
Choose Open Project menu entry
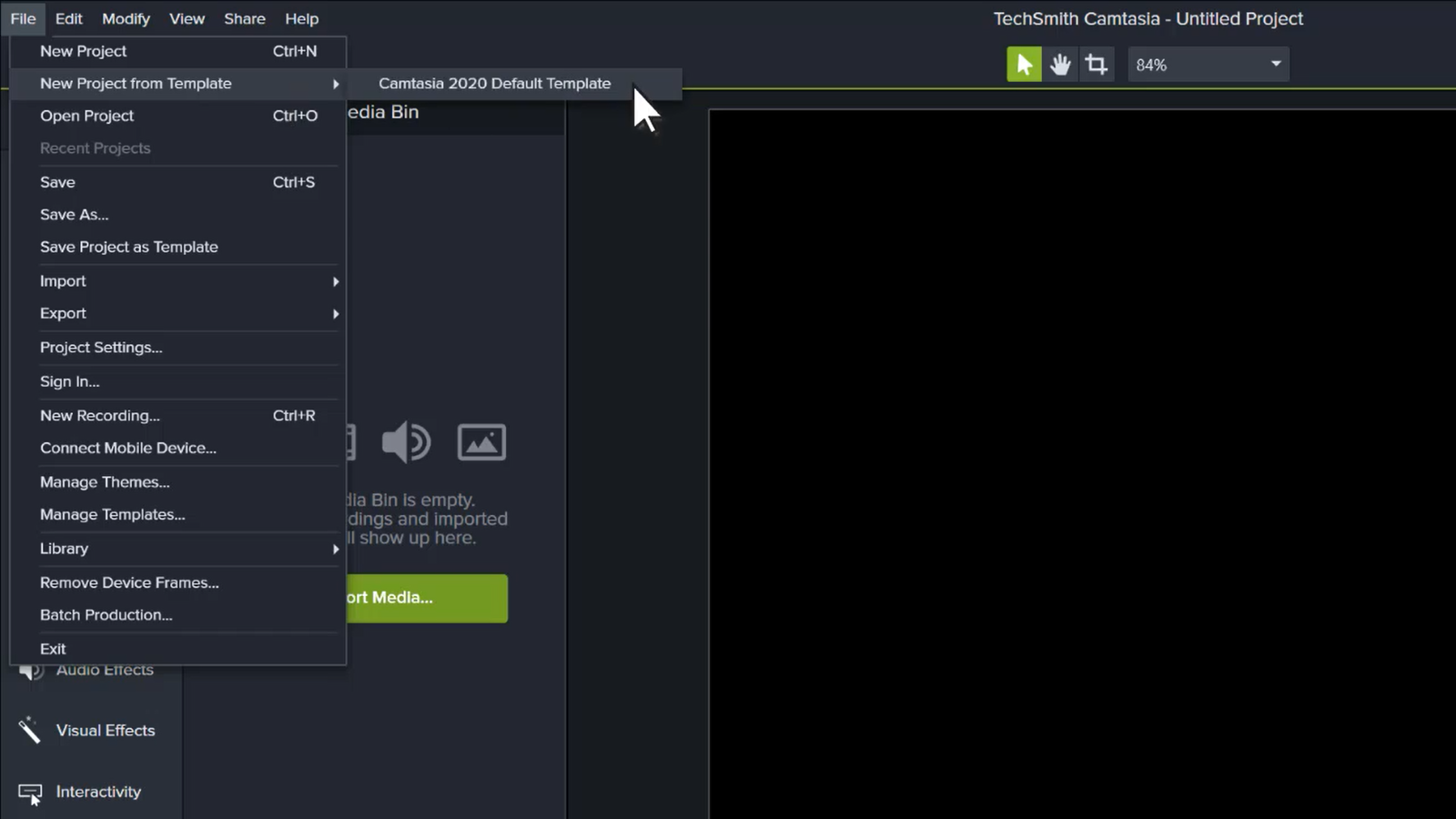click(x=178, y=116)
